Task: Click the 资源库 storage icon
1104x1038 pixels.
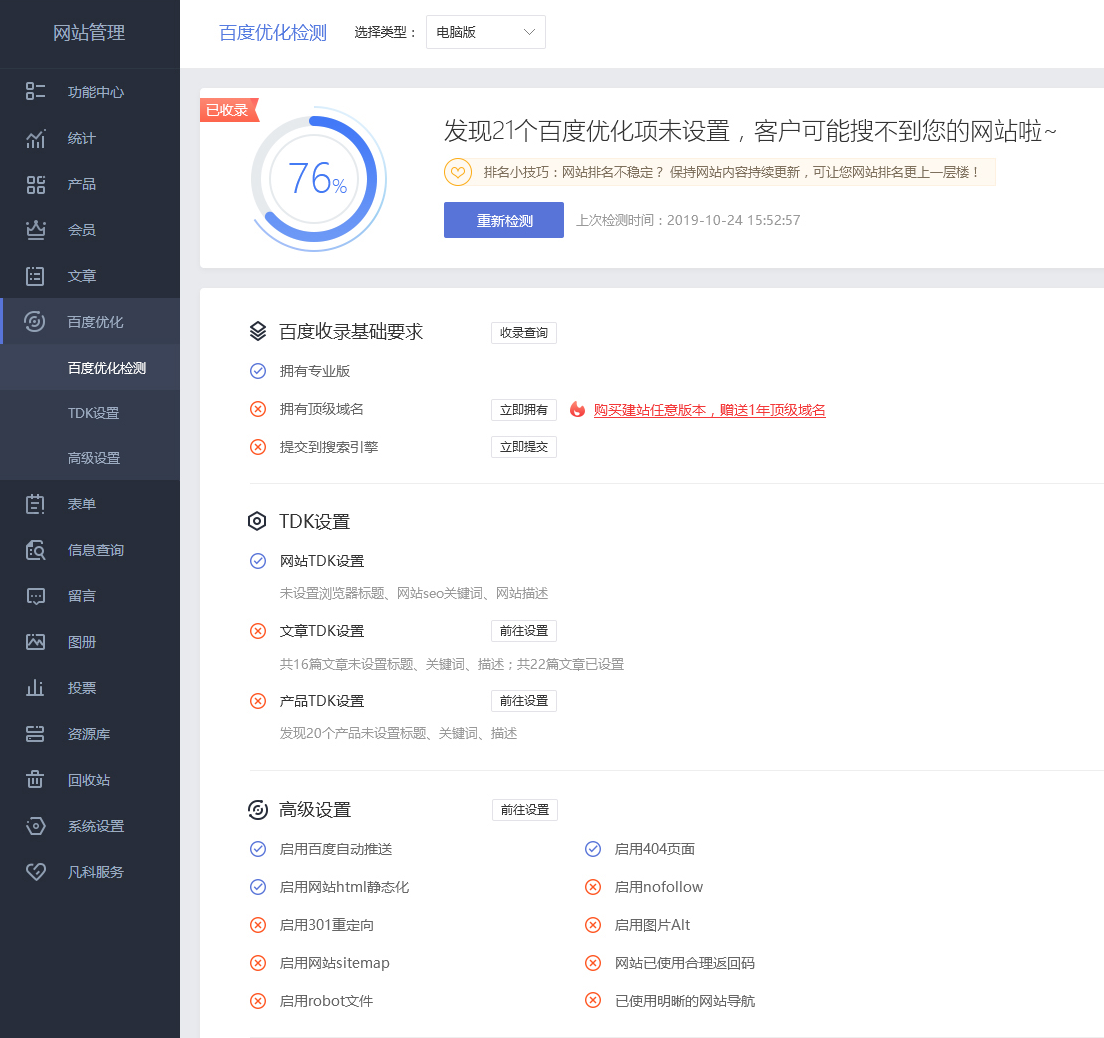Action: click(x=35, y=734)
